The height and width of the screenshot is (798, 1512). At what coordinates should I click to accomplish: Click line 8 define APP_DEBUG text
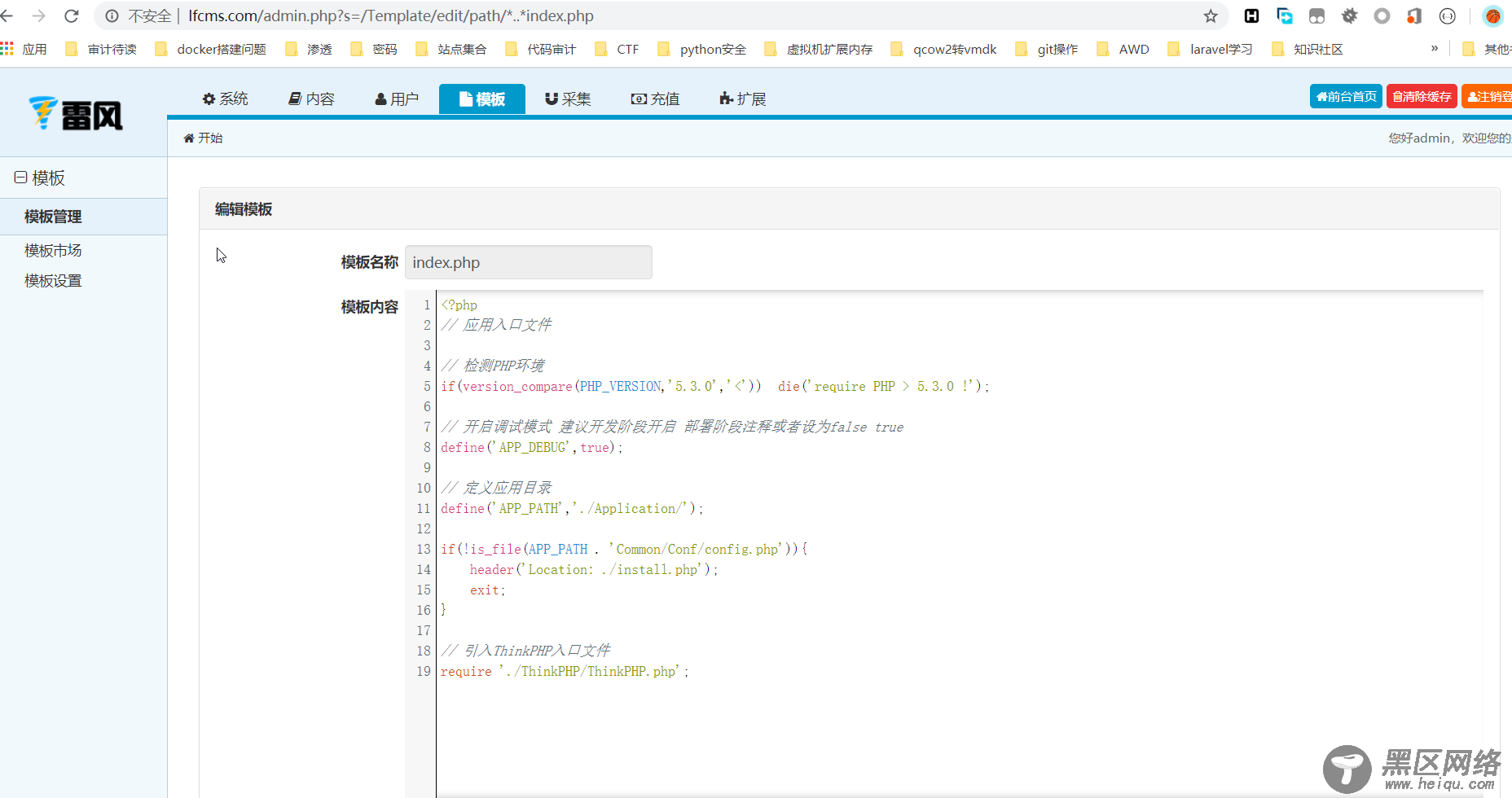[x=532, y=447]
